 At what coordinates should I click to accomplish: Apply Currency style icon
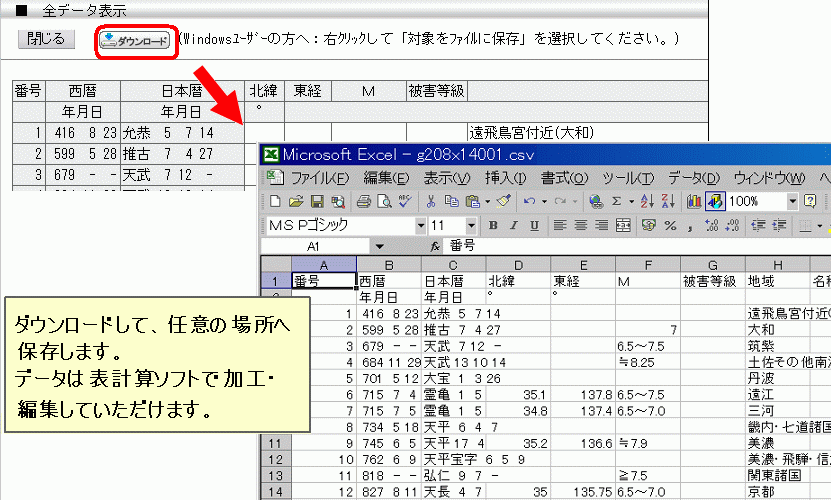649,225
